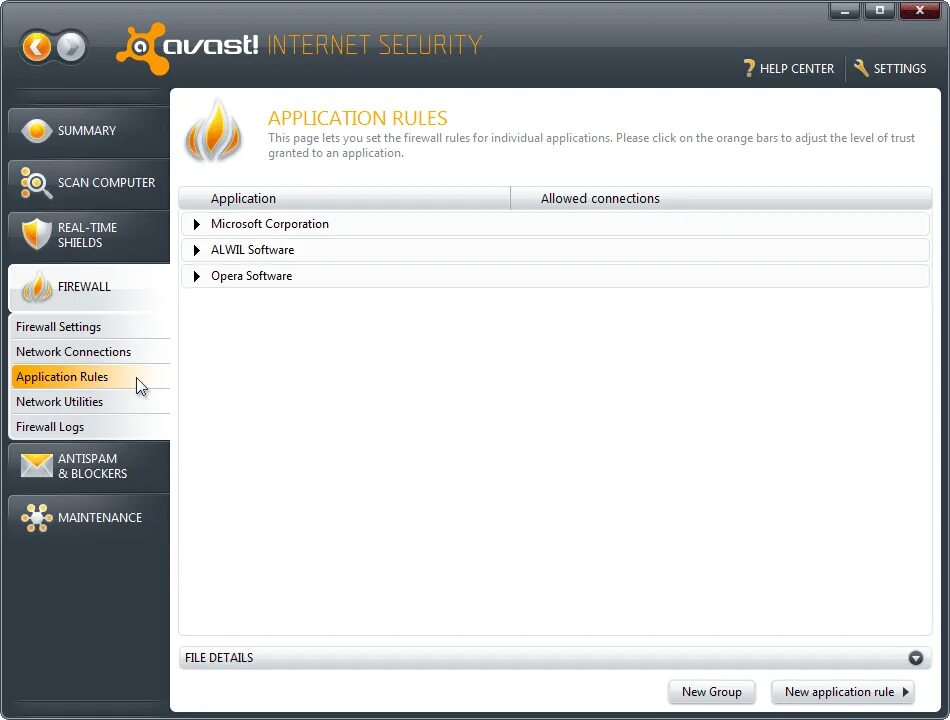The image size is (950, 720).
Task: Click the Help Center question mark icon
Action: click(x=749, y=68)
